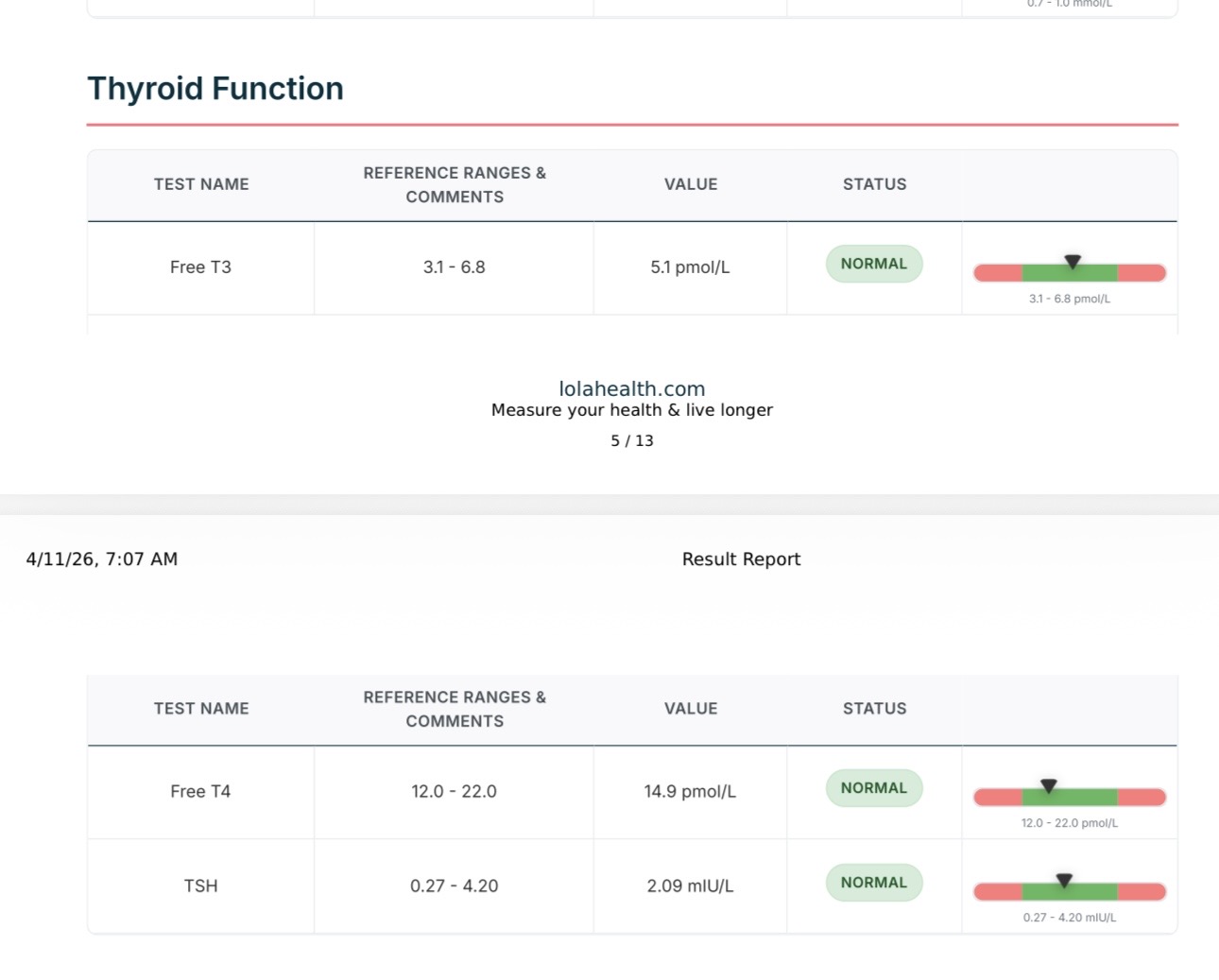The width and height of the screenshot is (1219, 980).
Task: Click the TSH test name cell
Action: click(x=200, y=886)
